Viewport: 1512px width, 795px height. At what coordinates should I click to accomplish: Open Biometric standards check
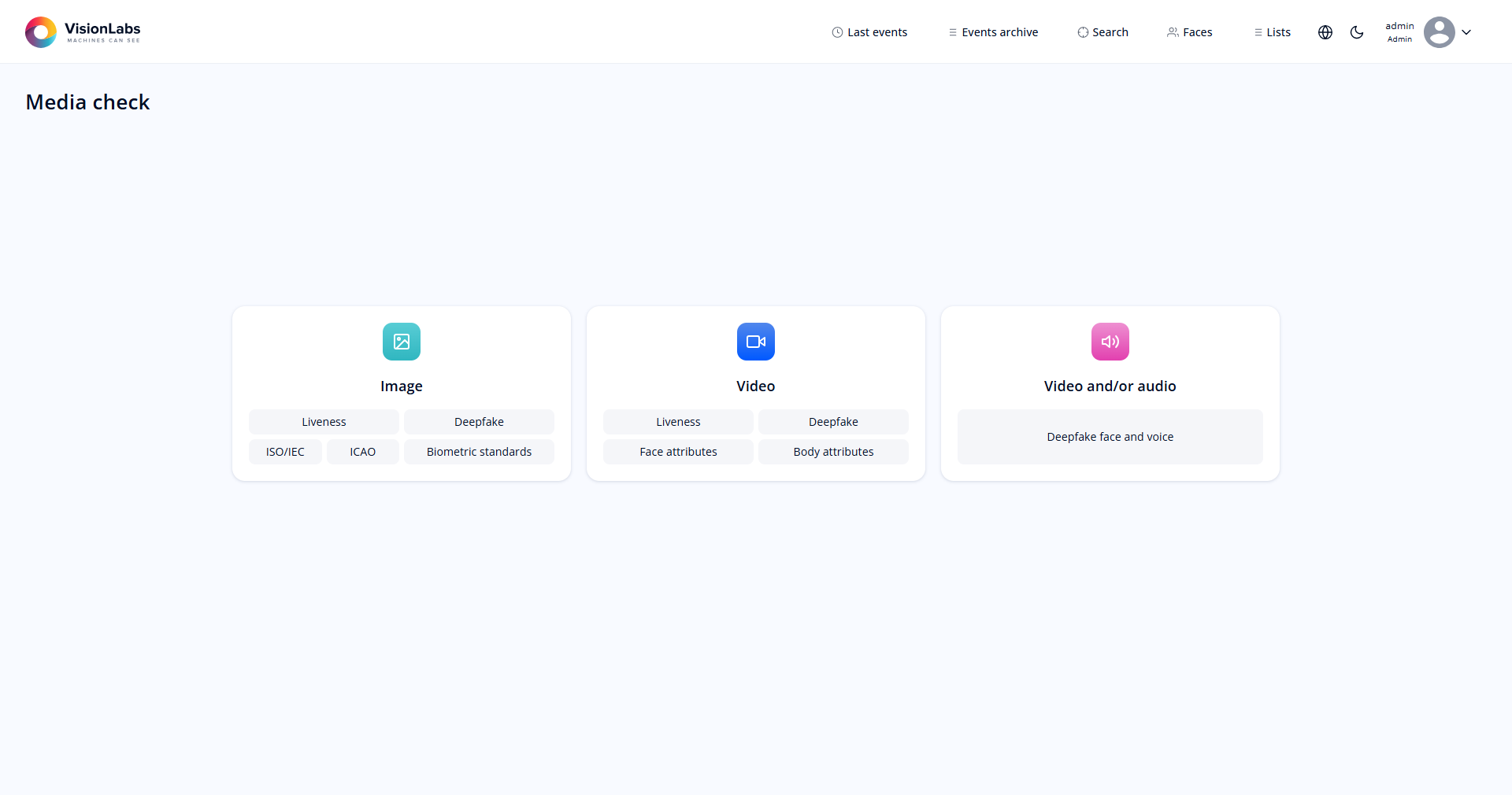click(x=479, y=452)
